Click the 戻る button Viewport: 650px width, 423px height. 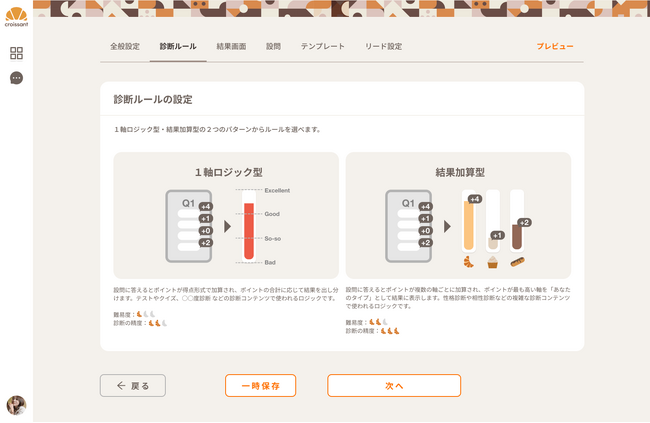point(133,386)
